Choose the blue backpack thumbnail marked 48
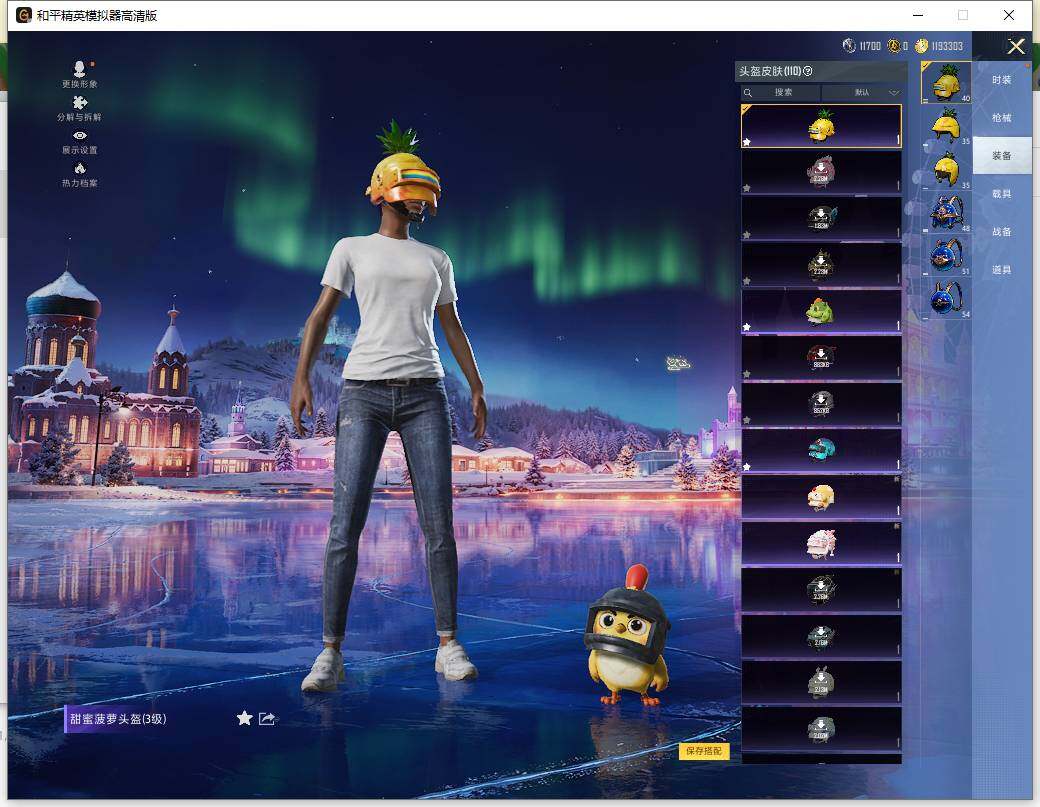 tap(946, 212)
